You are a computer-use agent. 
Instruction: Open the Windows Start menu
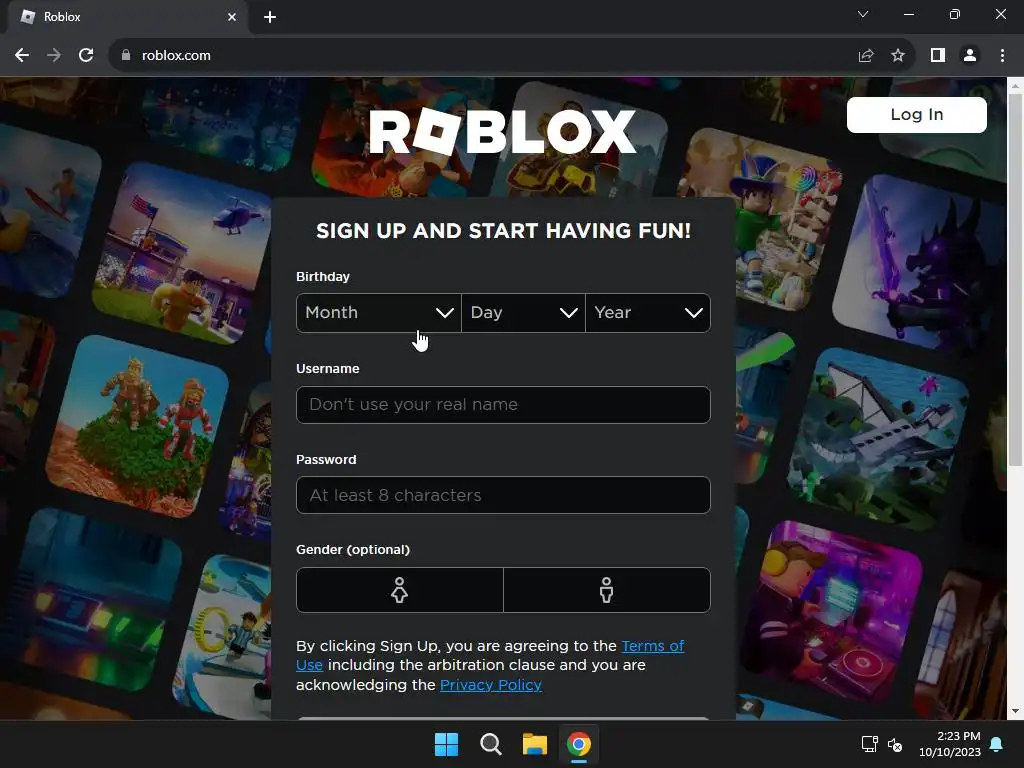click(447, 744)
